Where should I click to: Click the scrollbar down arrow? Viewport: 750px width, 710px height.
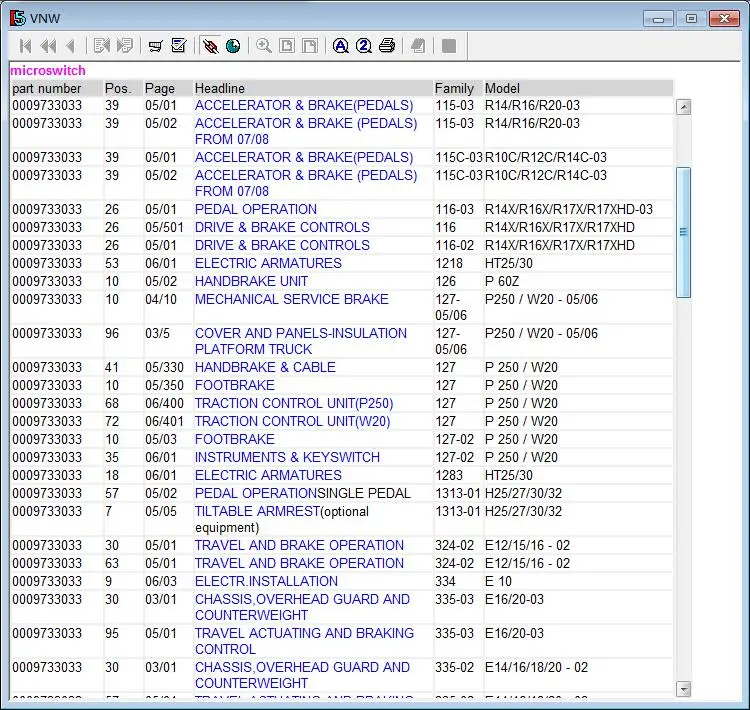(x=684, y=688)
